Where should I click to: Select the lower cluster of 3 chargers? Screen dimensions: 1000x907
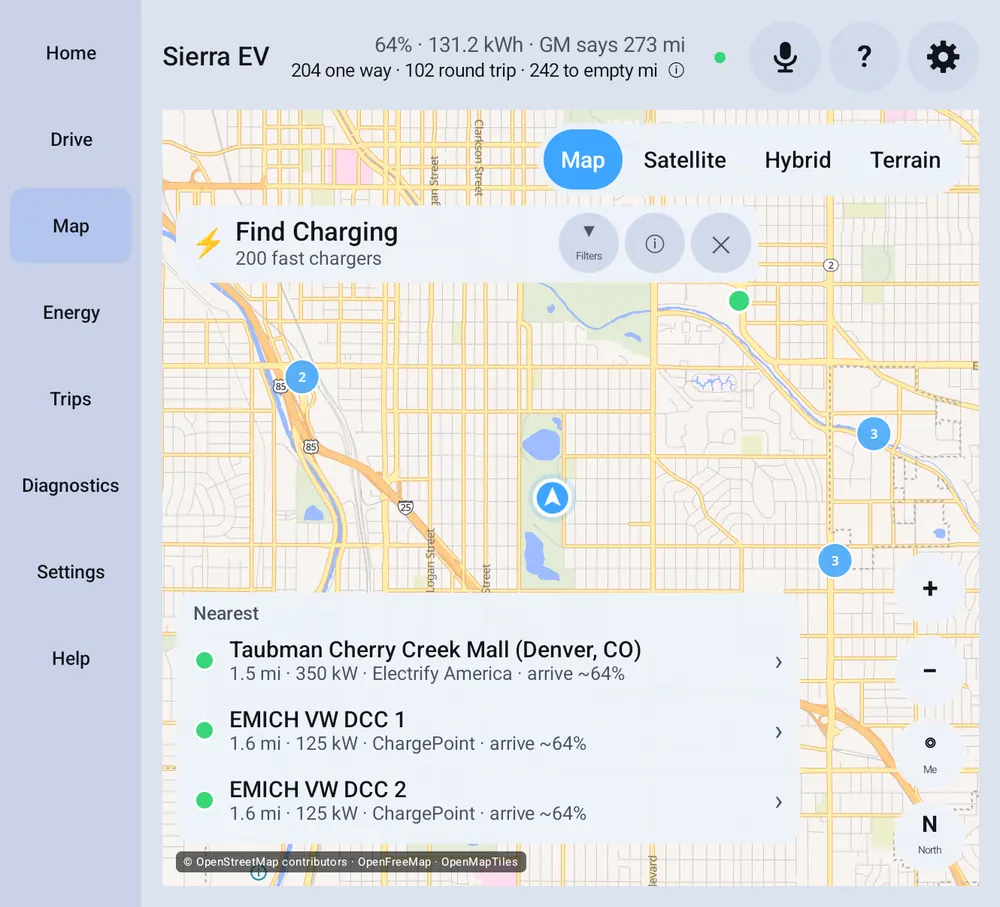pos(834,561)
